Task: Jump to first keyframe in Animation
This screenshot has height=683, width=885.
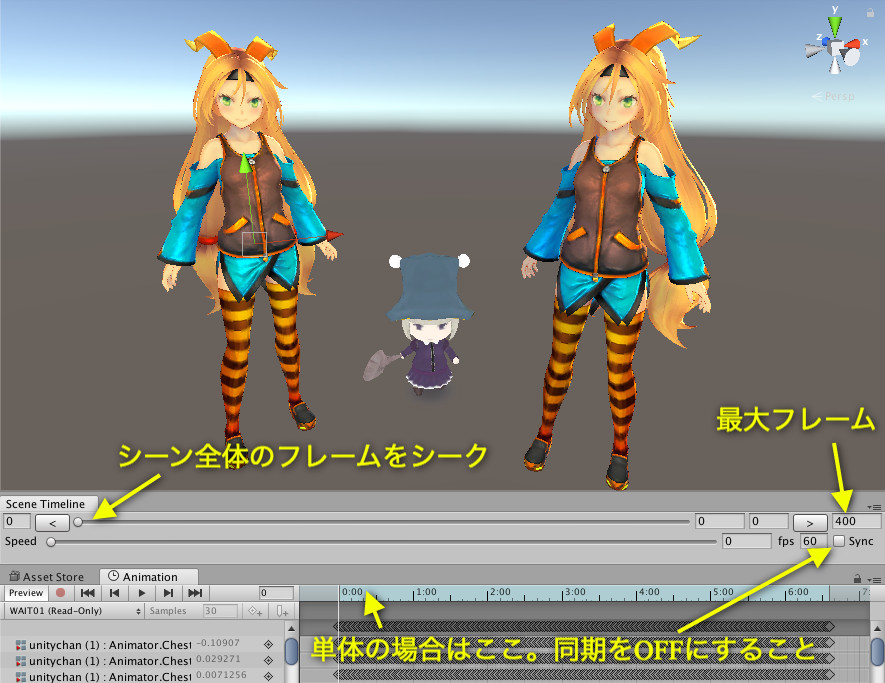Action: coord(87,593)
